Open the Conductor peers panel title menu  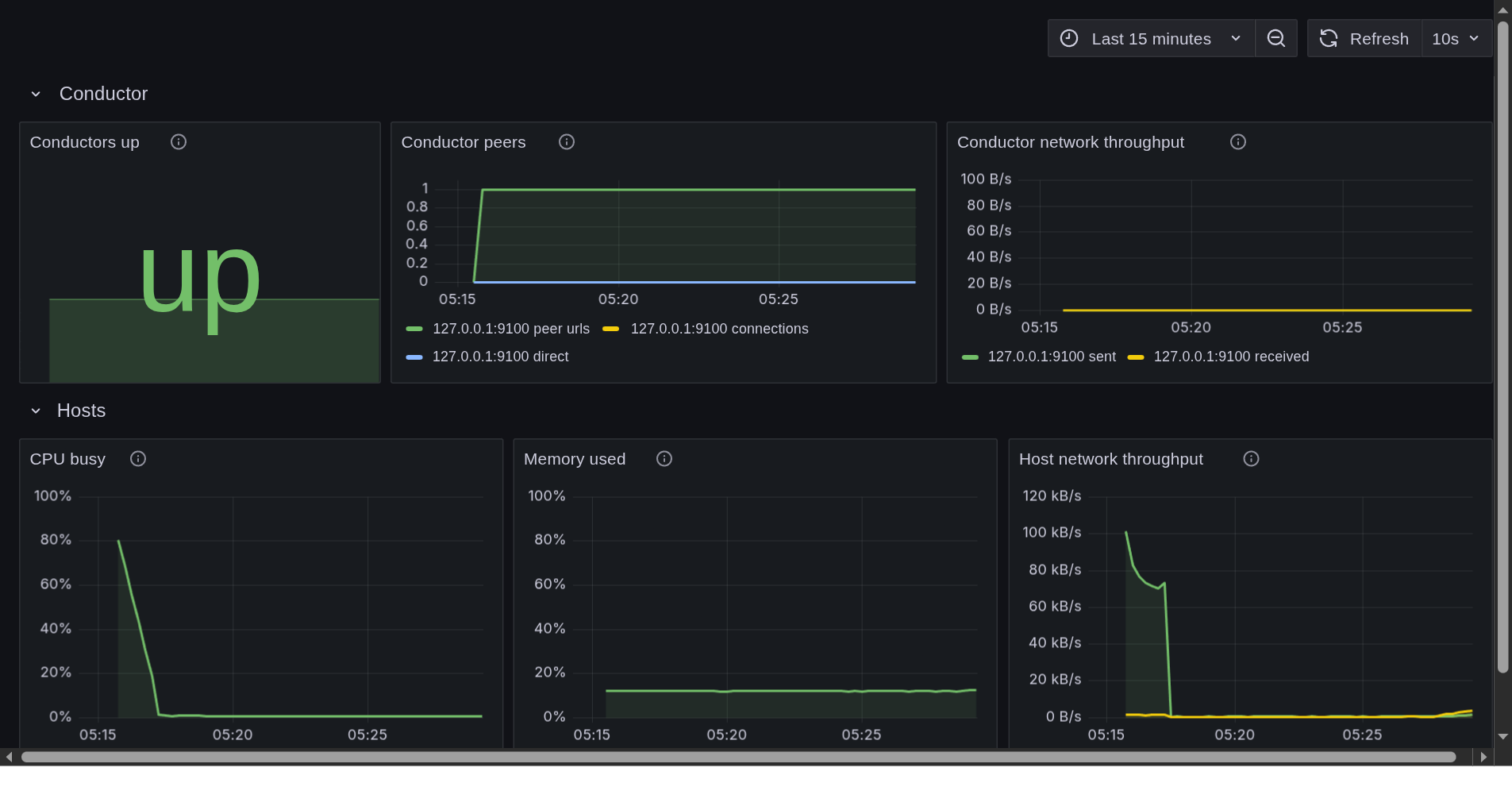(463, 142)
